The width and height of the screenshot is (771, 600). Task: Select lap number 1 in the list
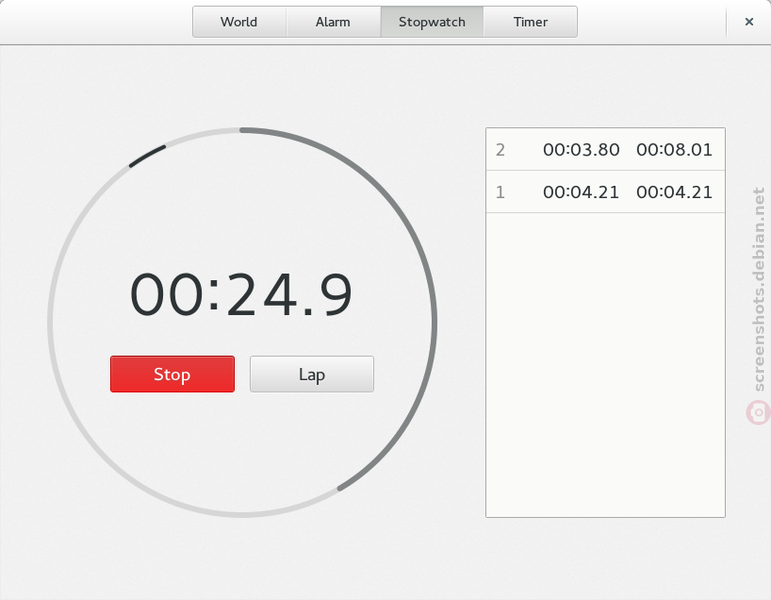tap(605, 192)
